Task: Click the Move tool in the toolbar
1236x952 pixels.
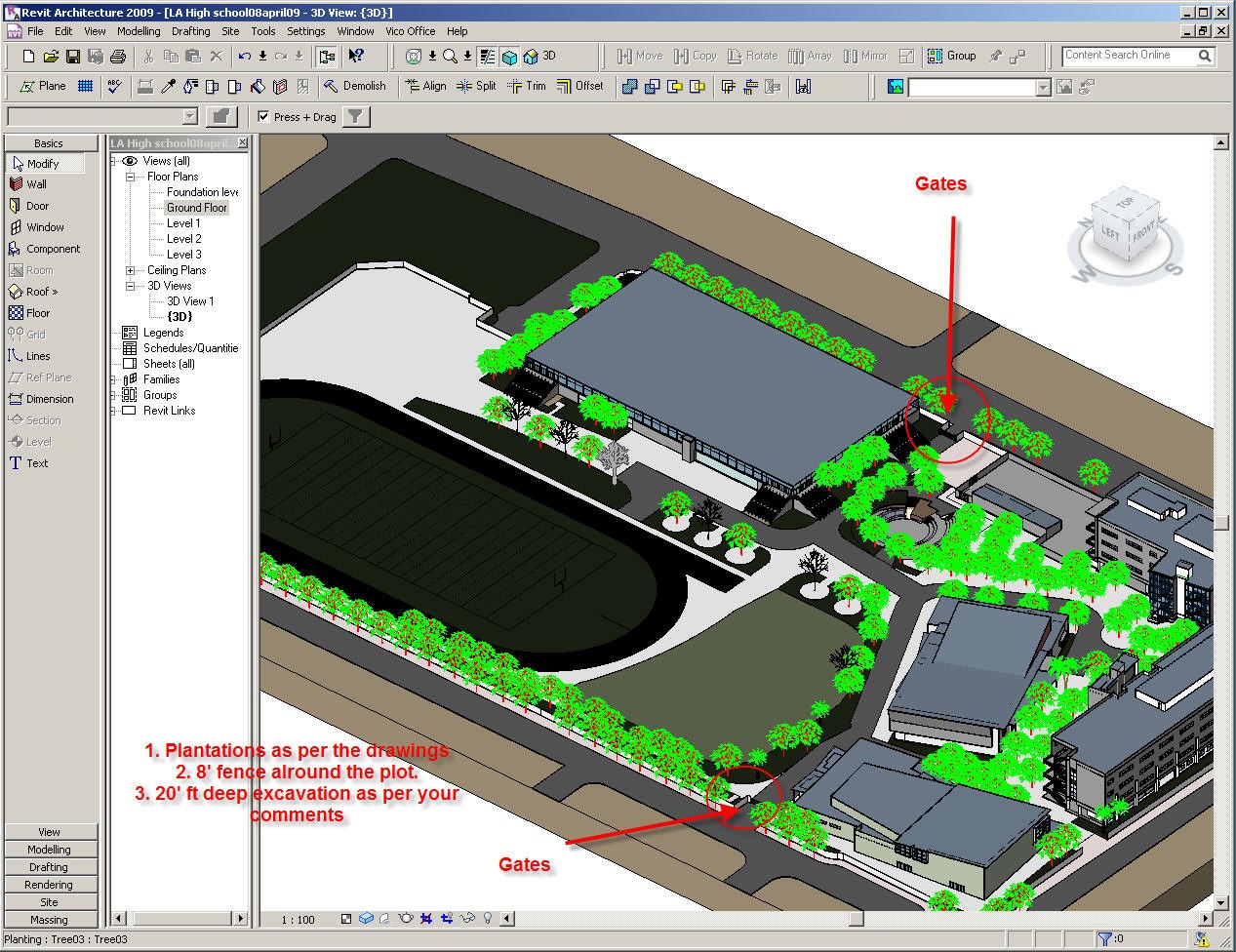Action: (639, 56)
